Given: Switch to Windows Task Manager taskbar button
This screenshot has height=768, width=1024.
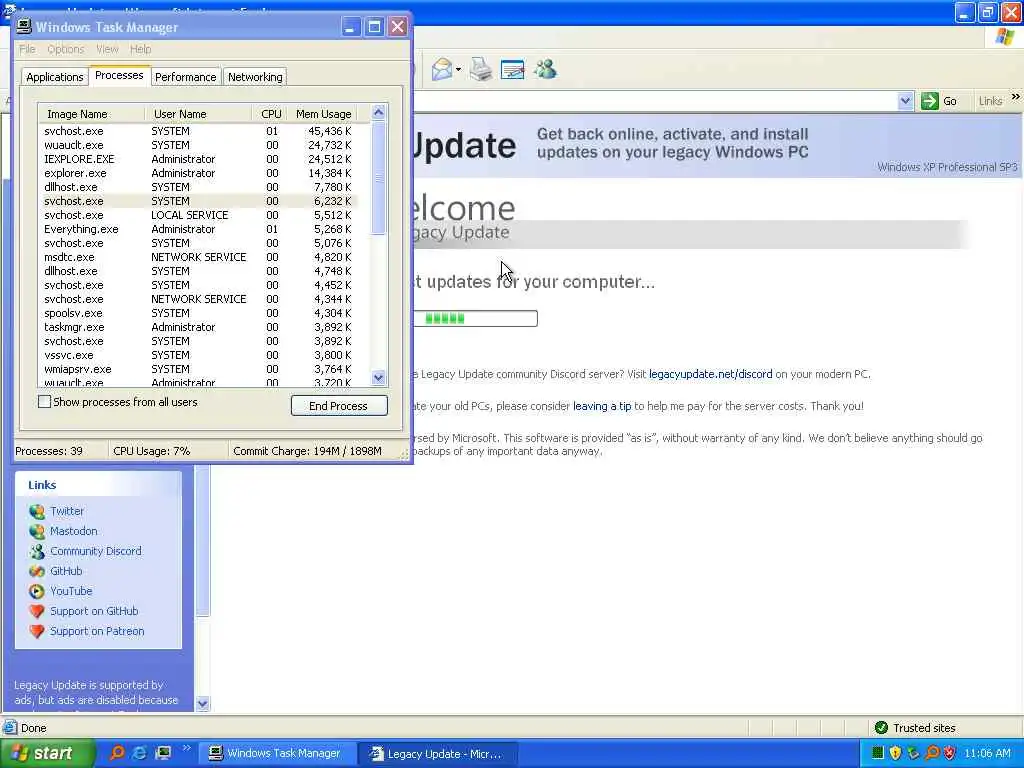Looking at the screenshot, I should pyautogui.click(x=277, y=754).
